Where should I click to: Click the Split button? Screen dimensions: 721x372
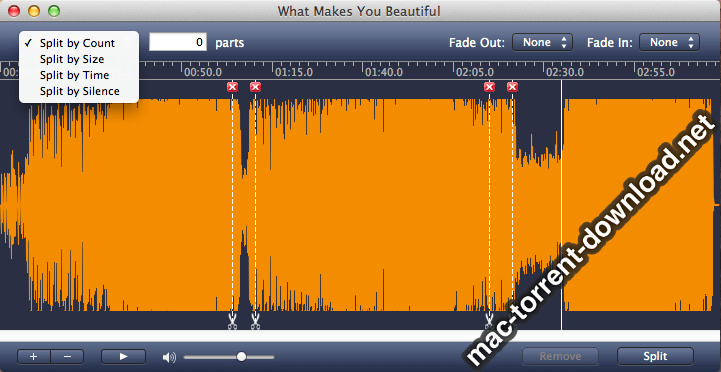655,356
